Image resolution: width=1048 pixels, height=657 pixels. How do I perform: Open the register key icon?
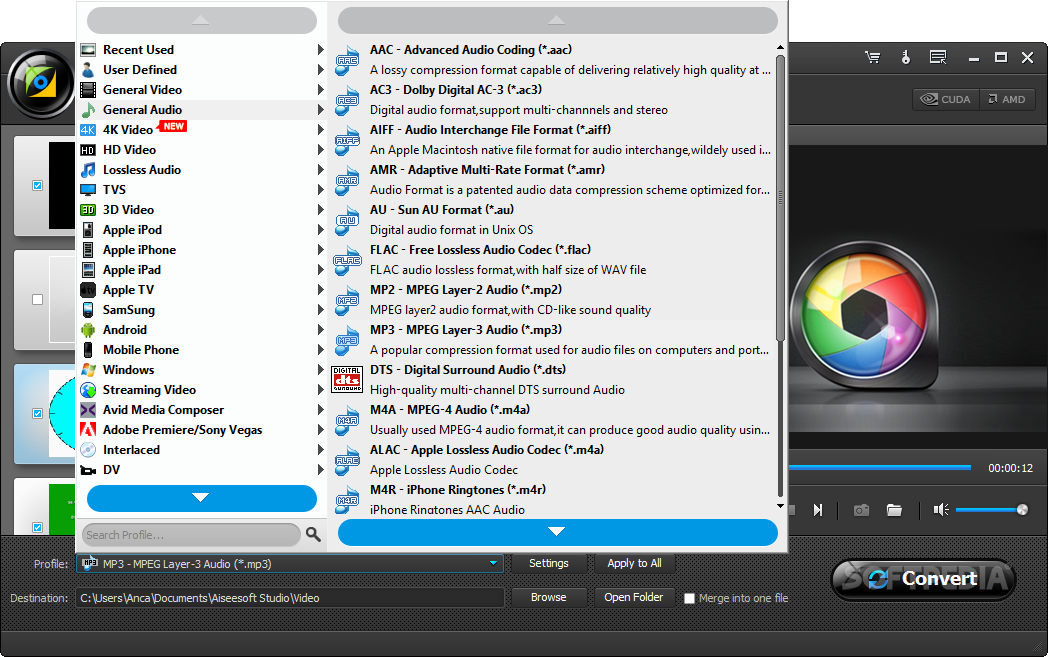click(x=906, y=57)
